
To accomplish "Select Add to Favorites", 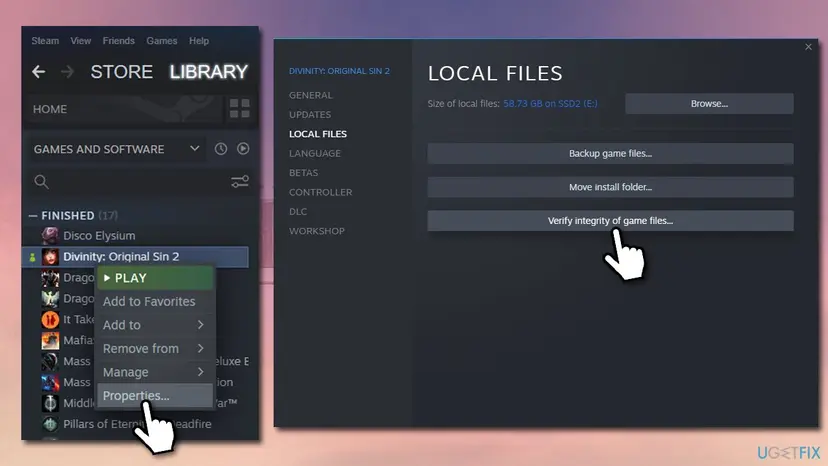I will (x=155, y=301).
